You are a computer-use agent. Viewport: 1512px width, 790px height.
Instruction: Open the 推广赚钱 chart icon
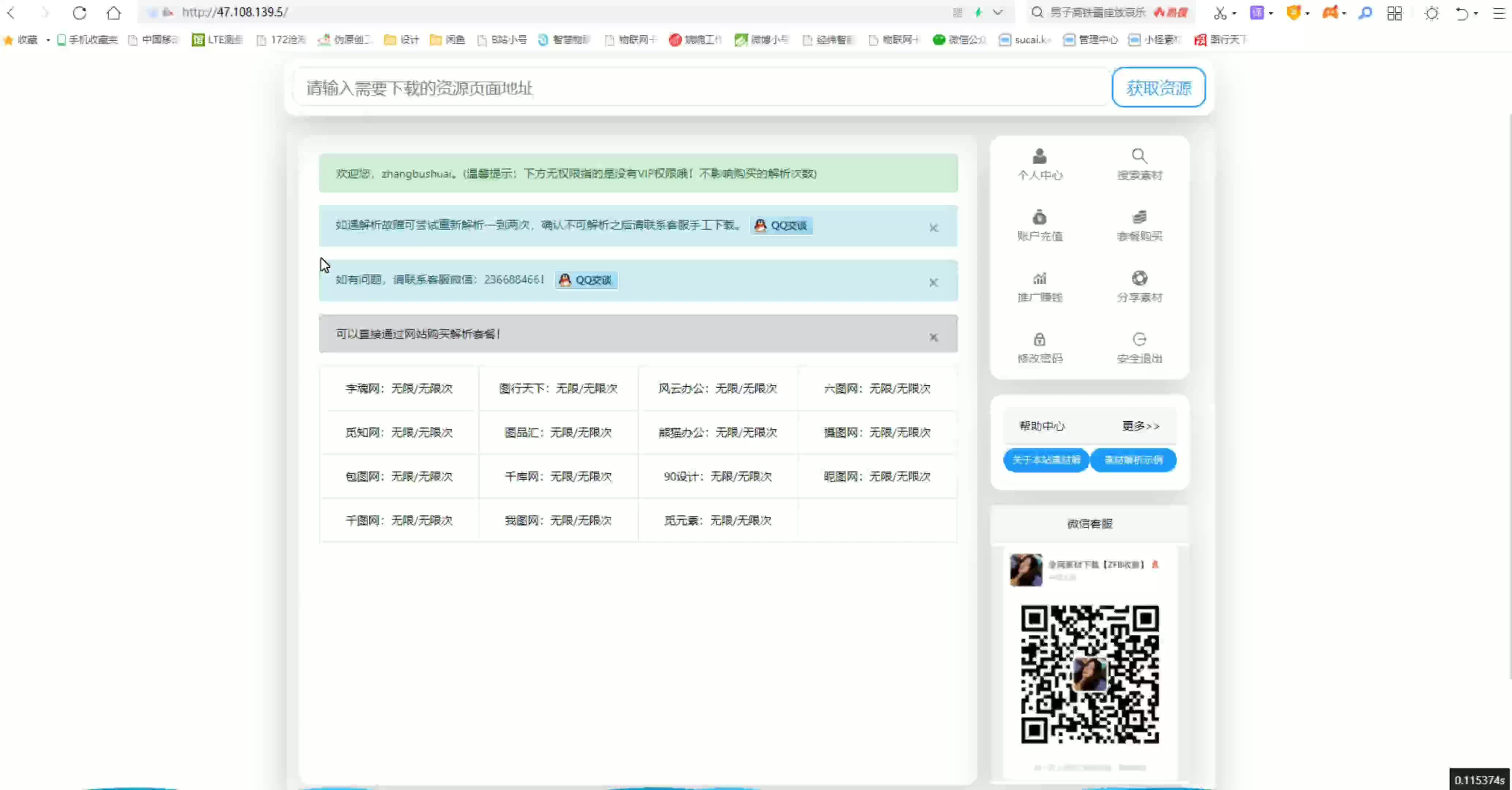(1040, 278)
